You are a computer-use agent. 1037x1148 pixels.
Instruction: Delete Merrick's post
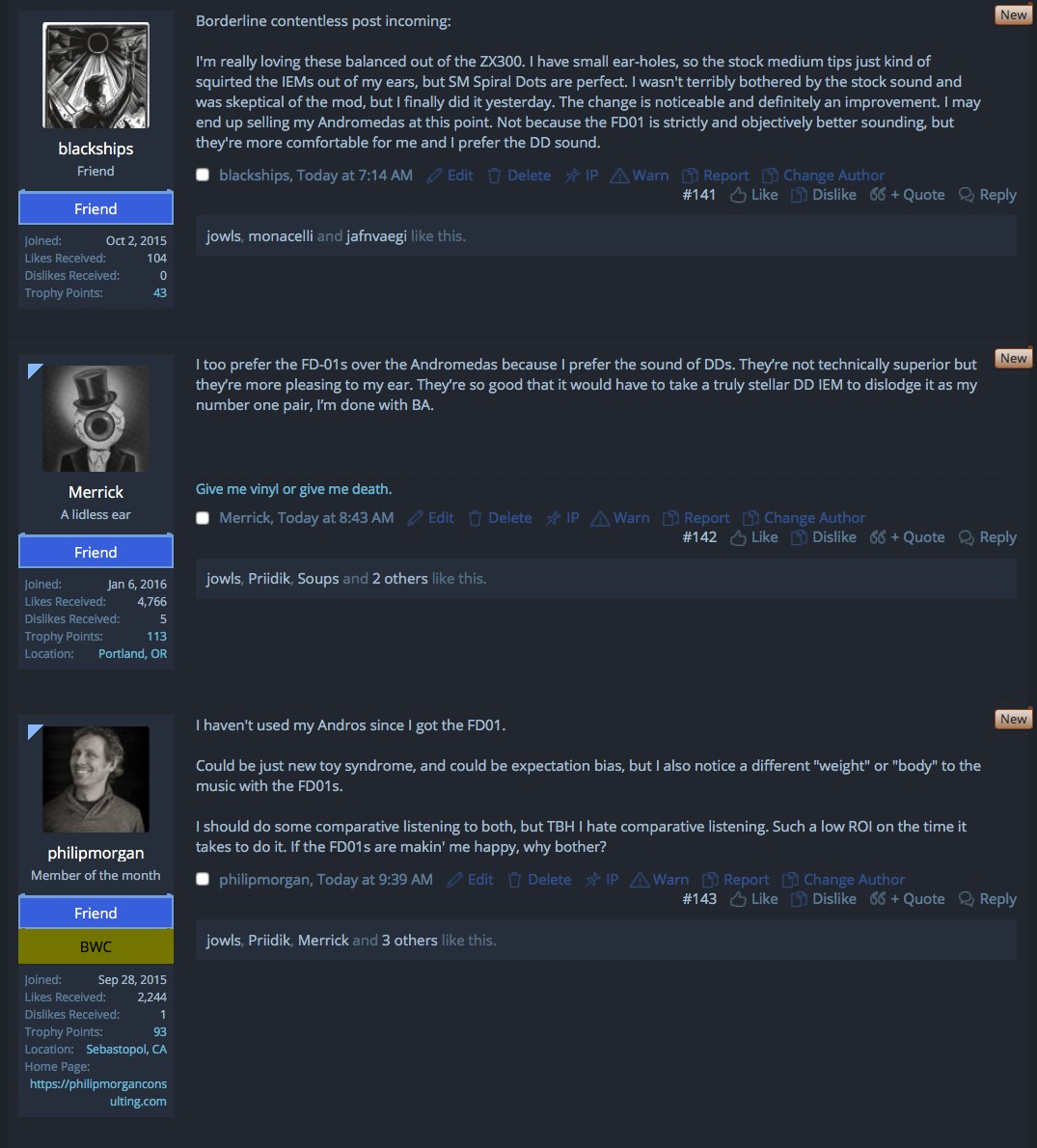pyautogui.click(x=500, y=518)
